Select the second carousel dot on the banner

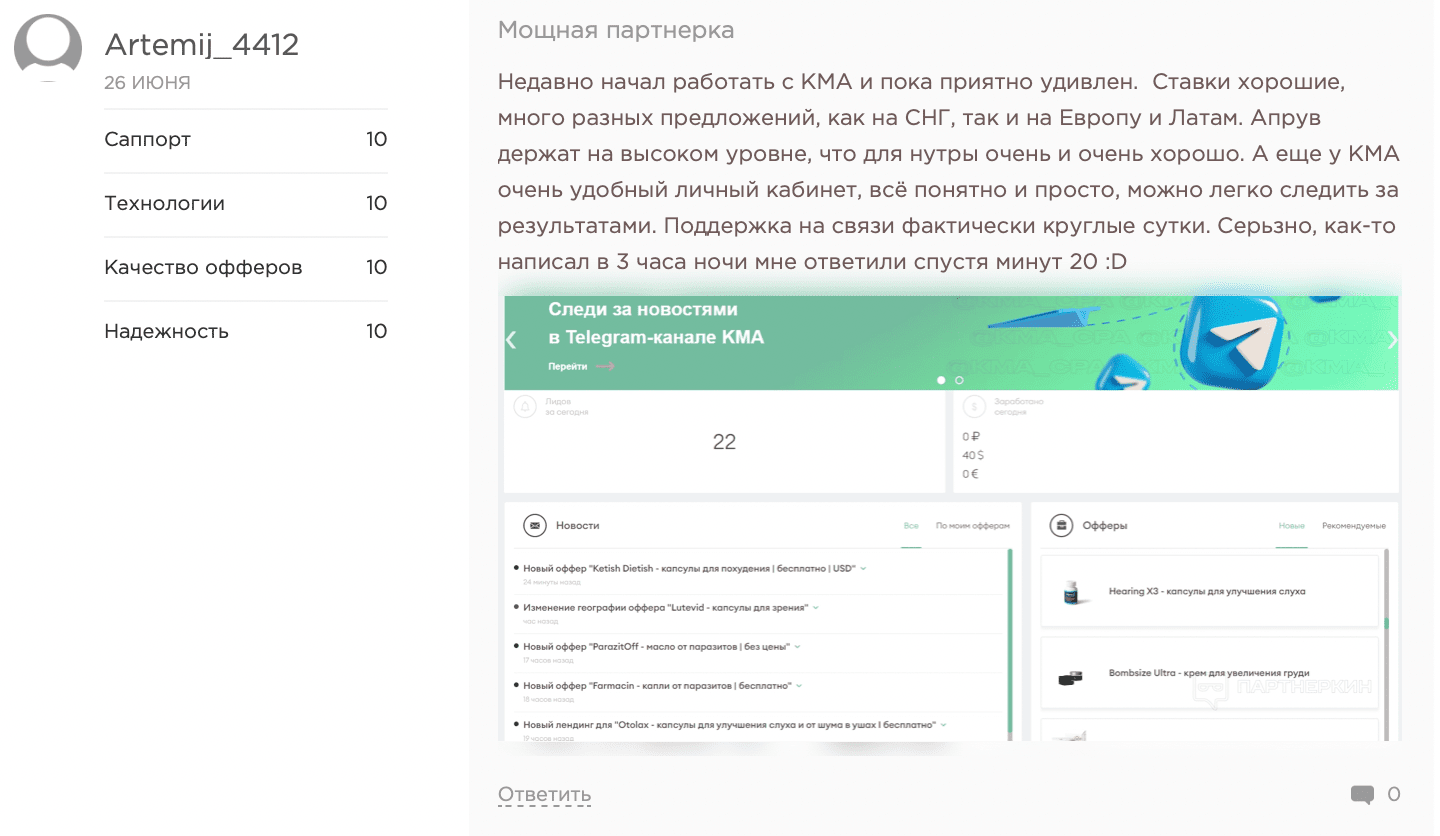coord(959,380)
